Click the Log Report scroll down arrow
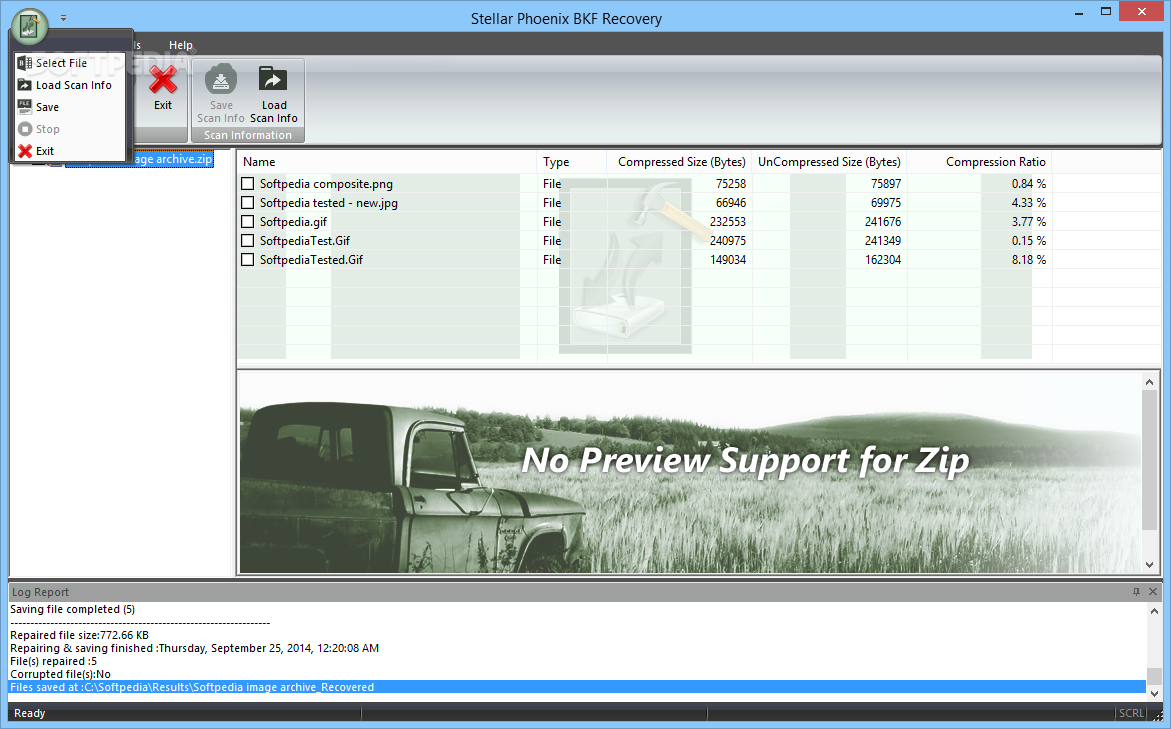The image size is (1171, 729). (x=1155, y=693)
